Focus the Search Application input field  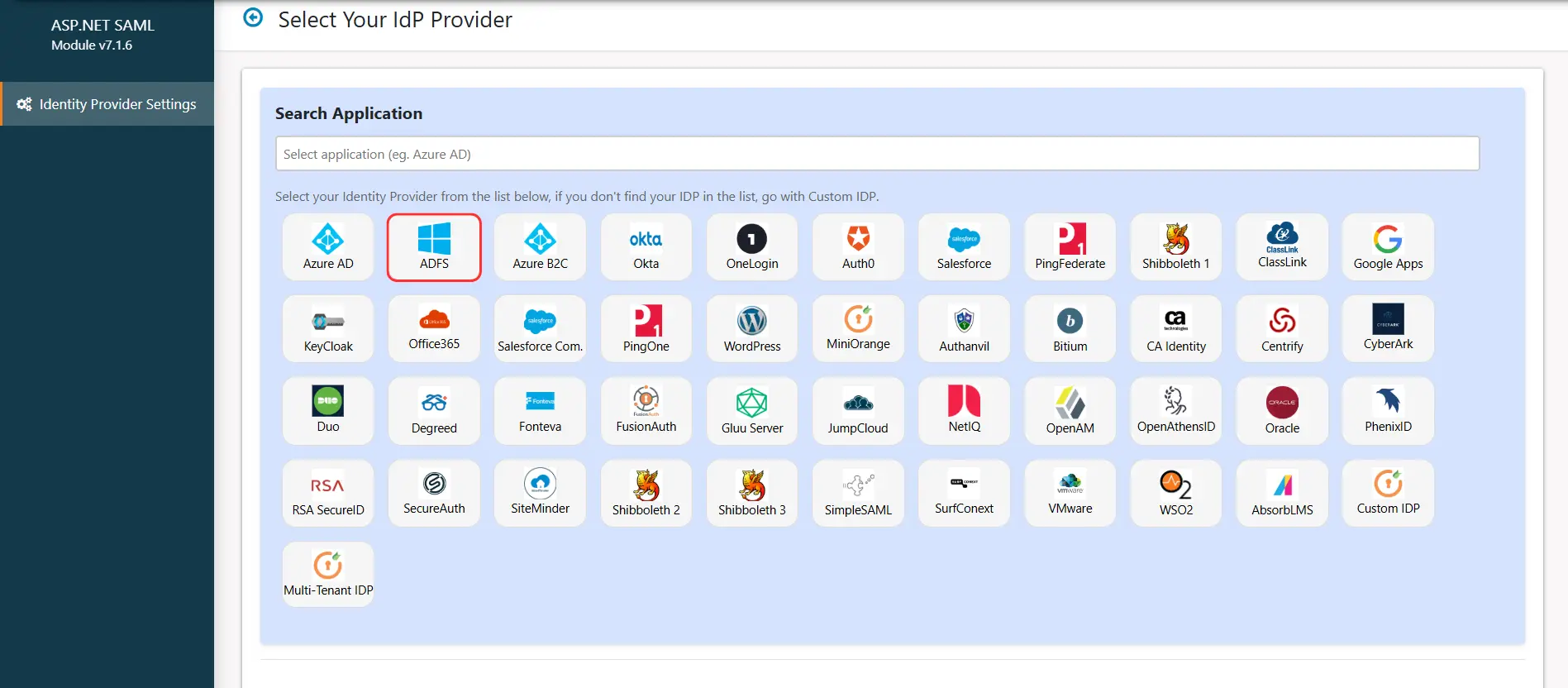click(876, 154)
